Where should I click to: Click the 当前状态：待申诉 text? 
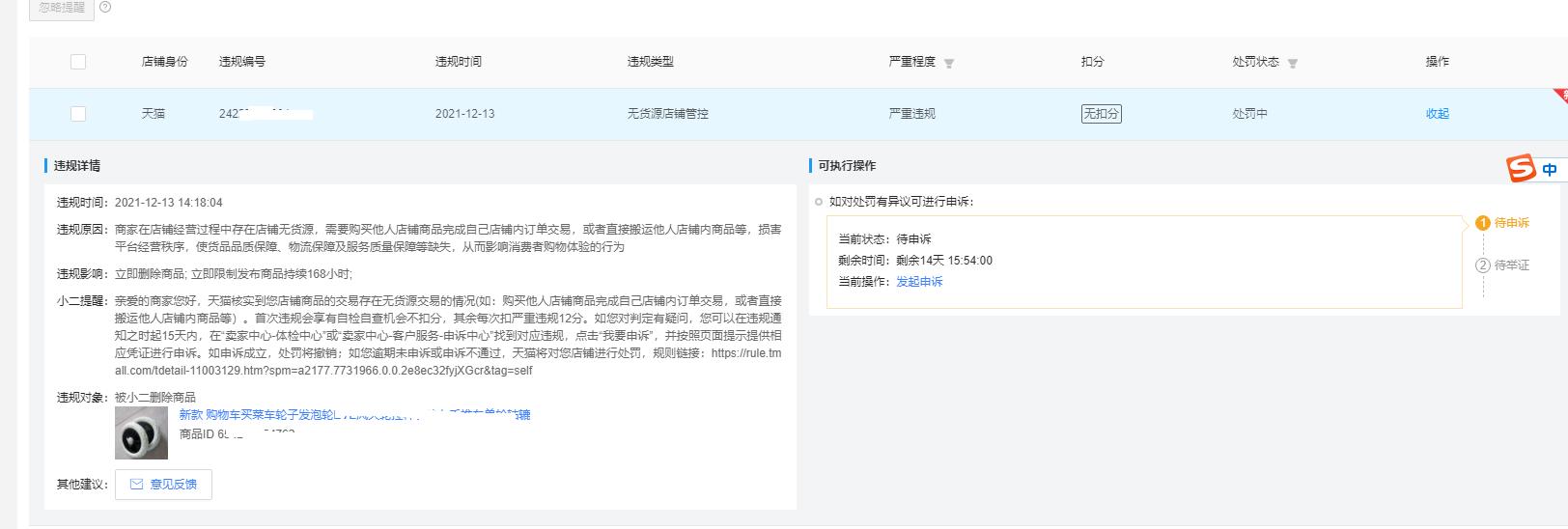point(885,239)
